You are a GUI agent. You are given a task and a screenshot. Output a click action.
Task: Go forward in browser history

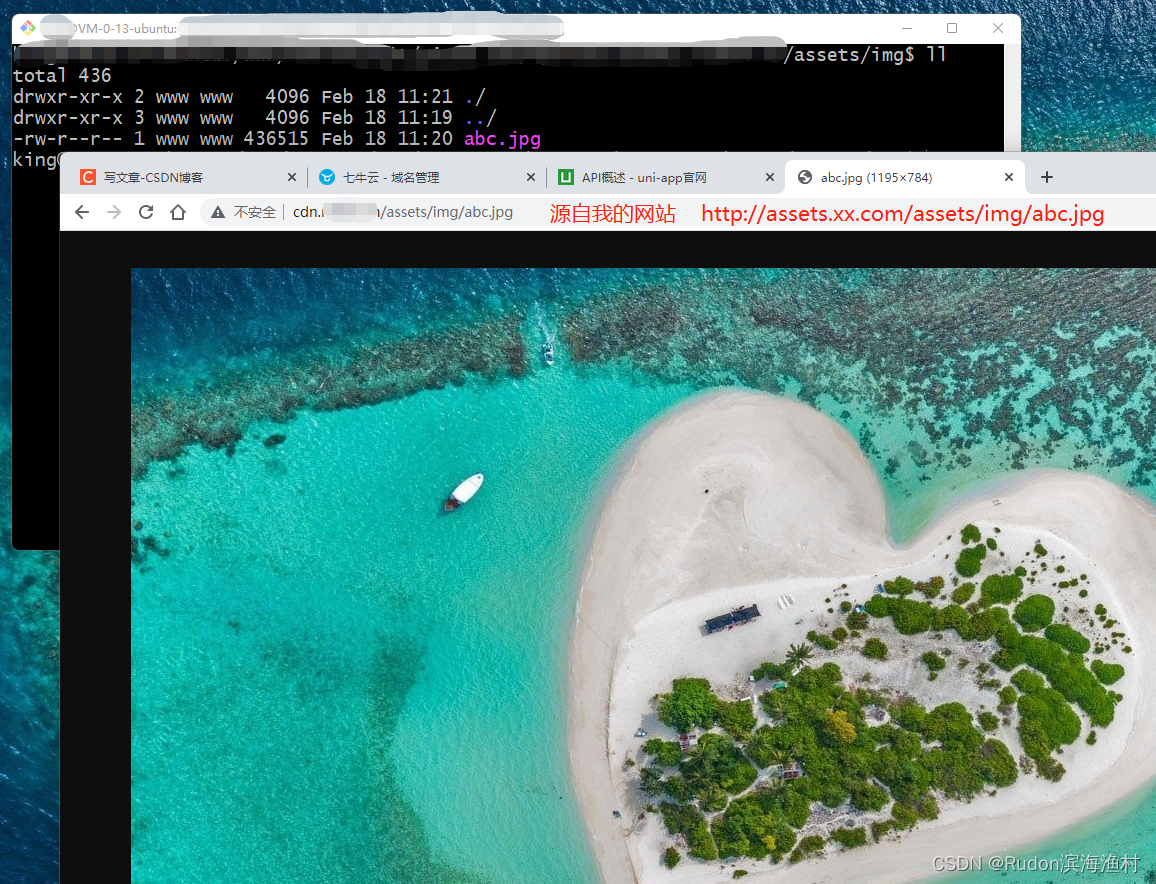[x=114, y=212]
